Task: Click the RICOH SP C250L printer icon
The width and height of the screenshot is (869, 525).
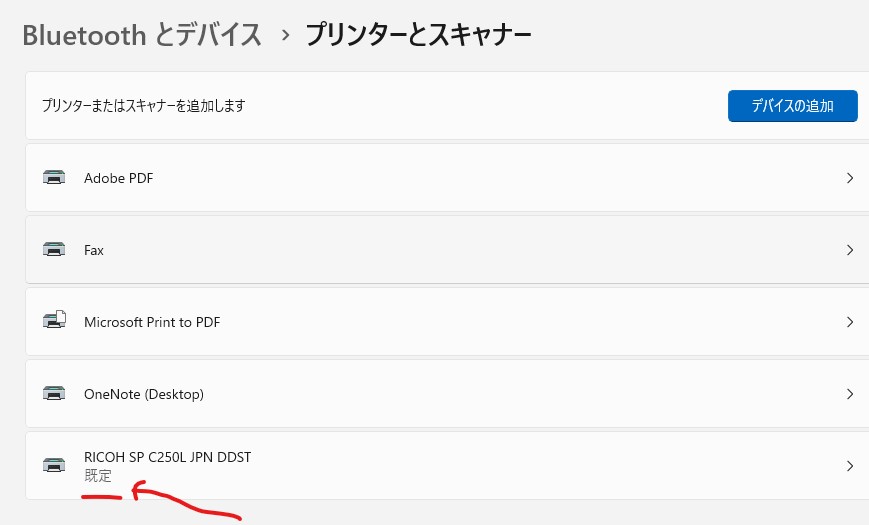Action: click(54, 465)
